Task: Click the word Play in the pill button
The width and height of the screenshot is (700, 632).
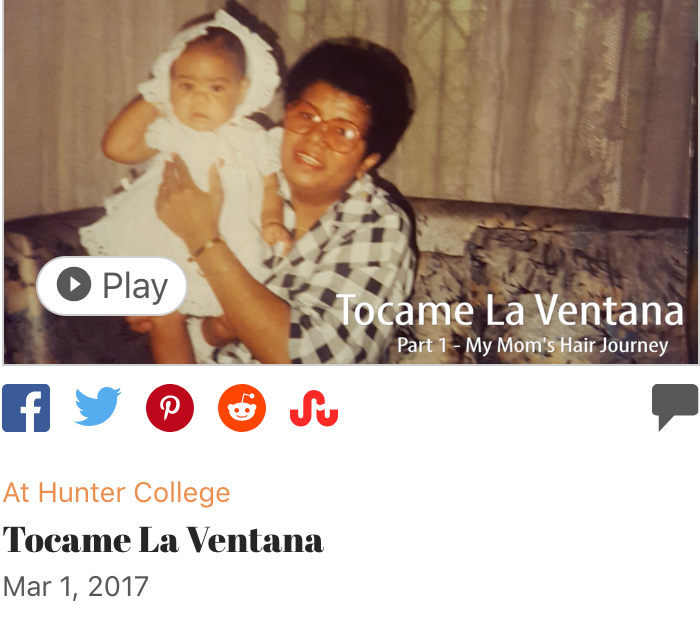Action: coord(135,287)
